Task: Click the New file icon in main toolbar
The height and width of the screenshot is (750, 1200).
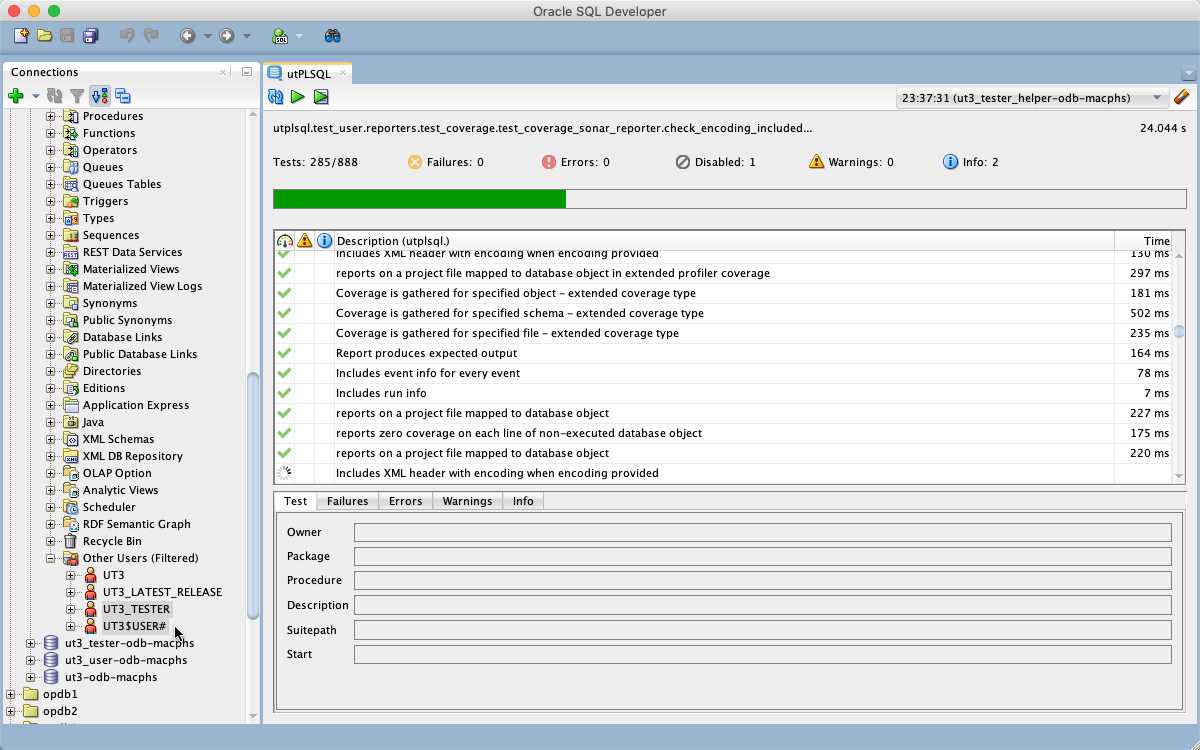Action: click(x=21, y=36)
